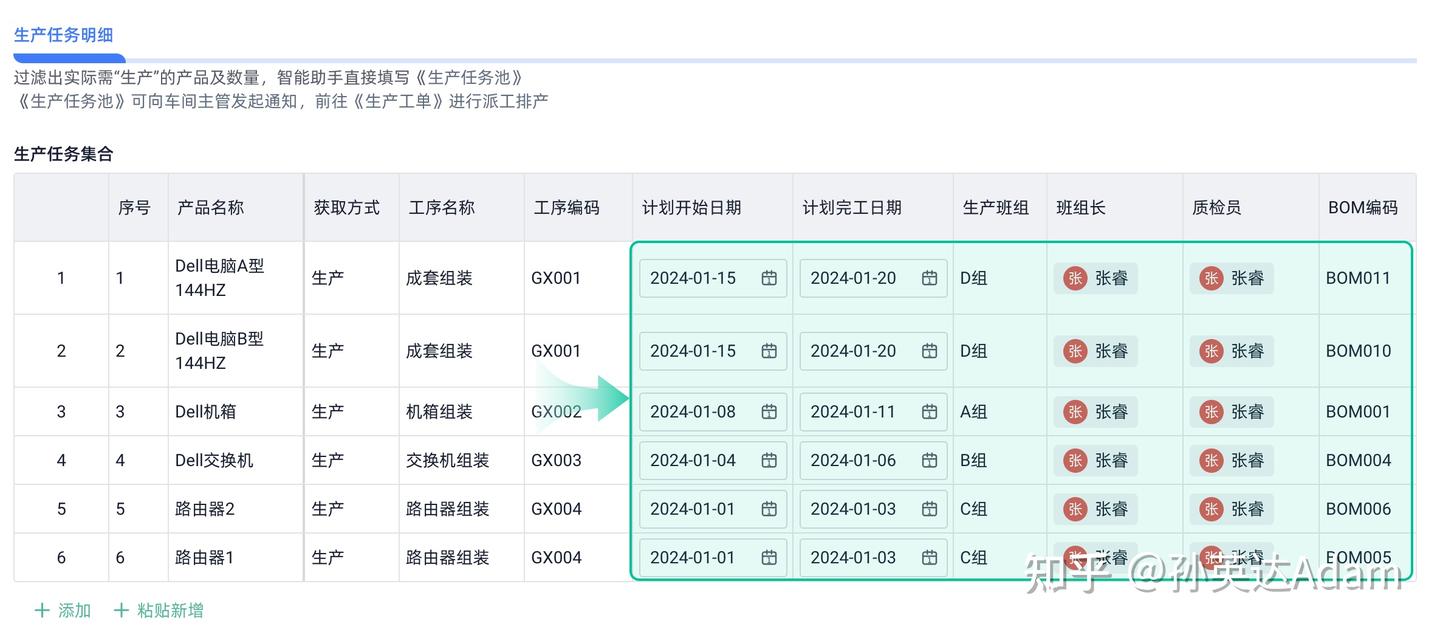The image size is (1440, 632).
Task: Open row 5 planned finish date 2024-01-03 picker
Action: 860,509
